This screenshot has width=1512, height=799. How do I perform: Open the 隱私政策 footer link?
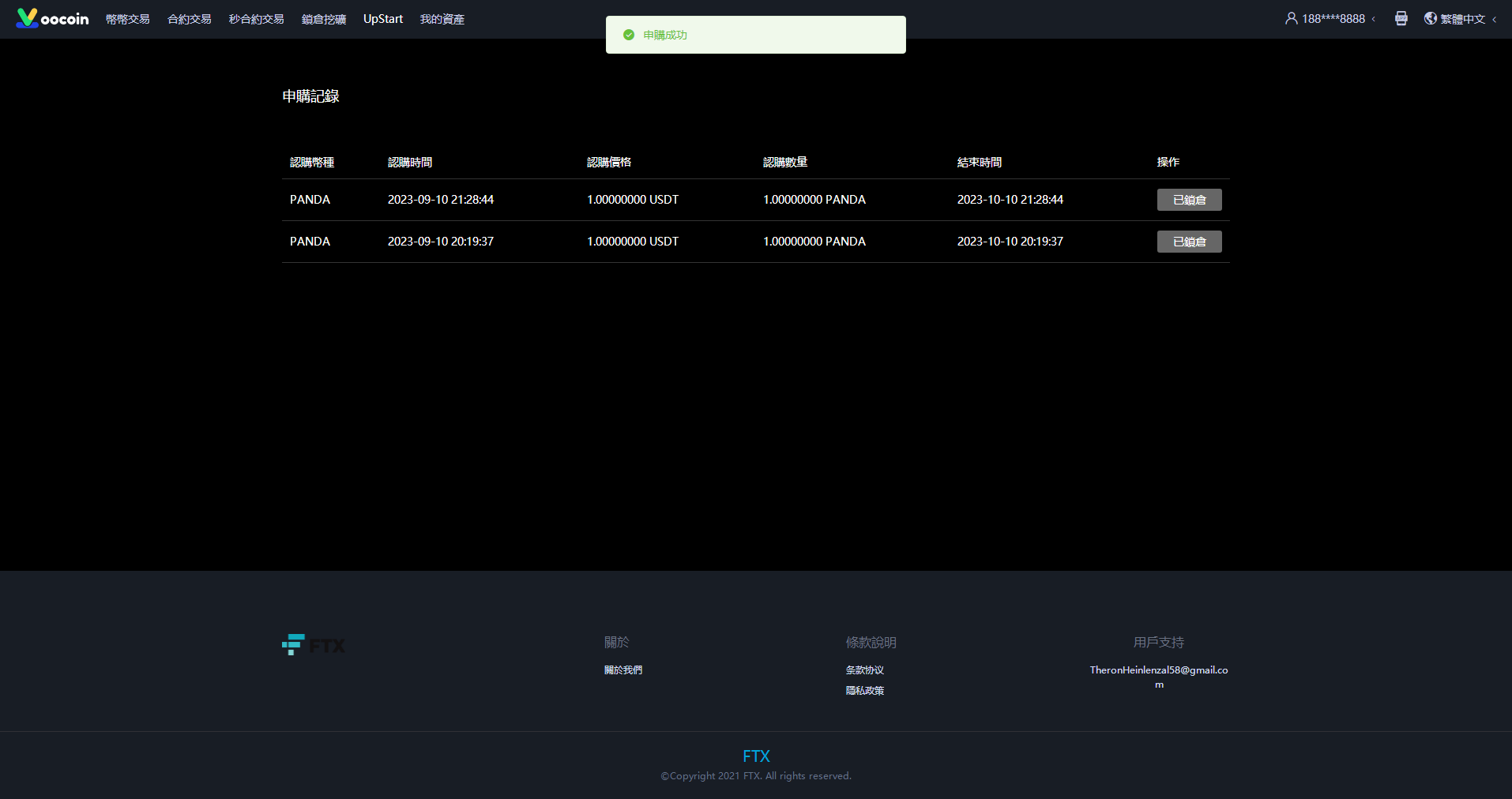coord(864,690)
